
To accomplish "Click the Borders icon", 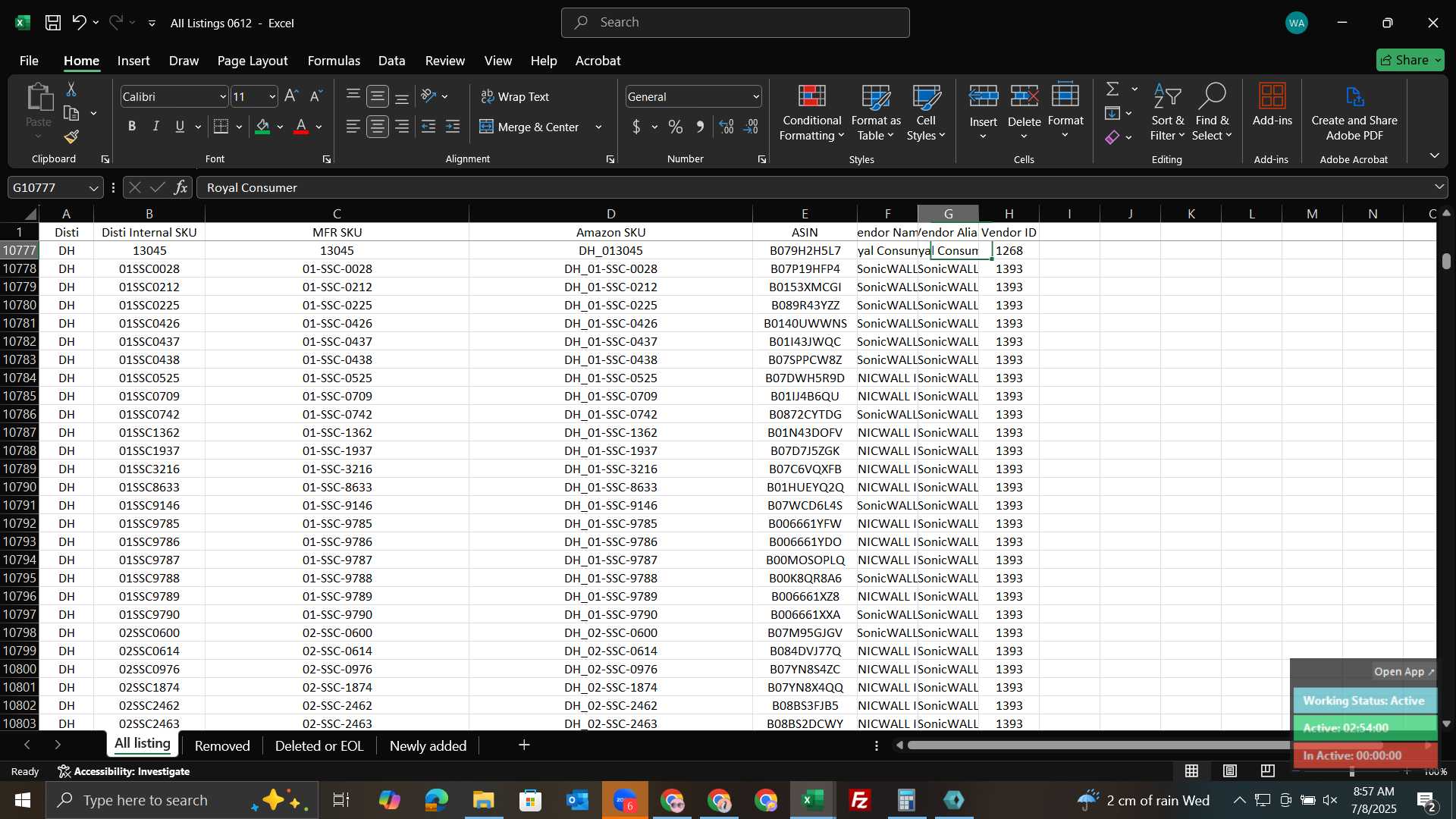I will point(221,127).
